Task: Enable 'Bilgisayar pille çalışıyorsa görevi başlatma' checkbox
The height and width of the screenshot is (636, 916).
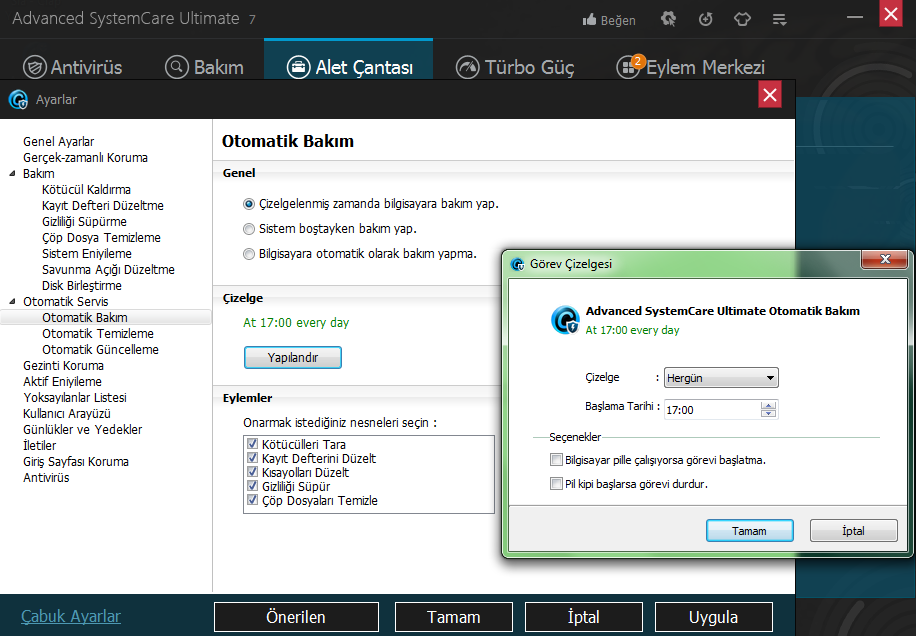Action: (x=556, y=460)
